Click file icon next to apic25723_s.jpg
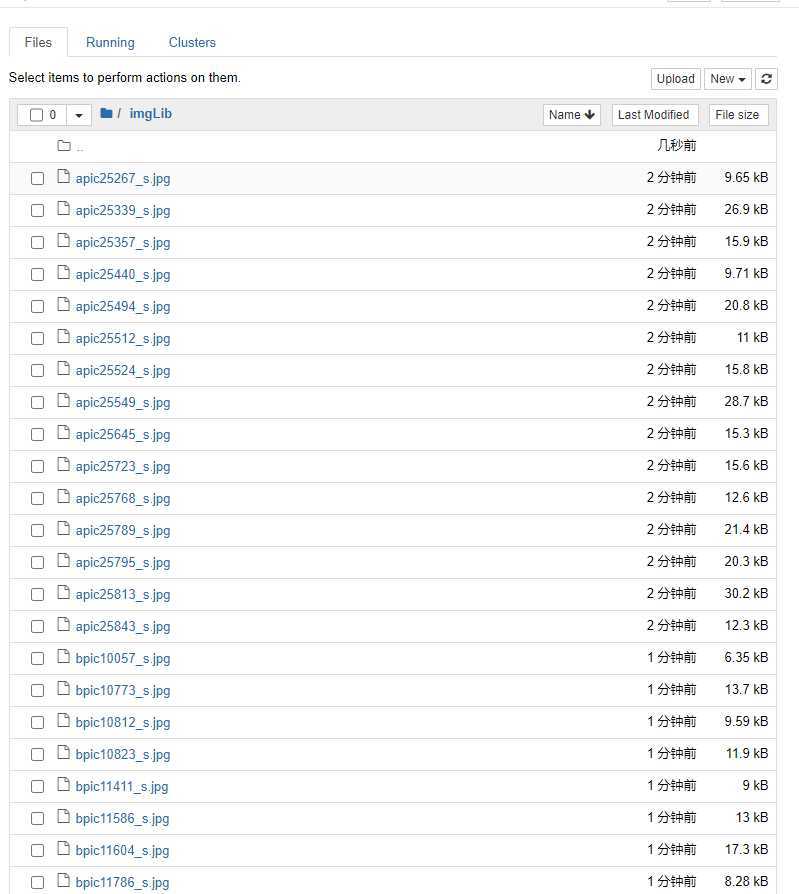 (63, 464)
